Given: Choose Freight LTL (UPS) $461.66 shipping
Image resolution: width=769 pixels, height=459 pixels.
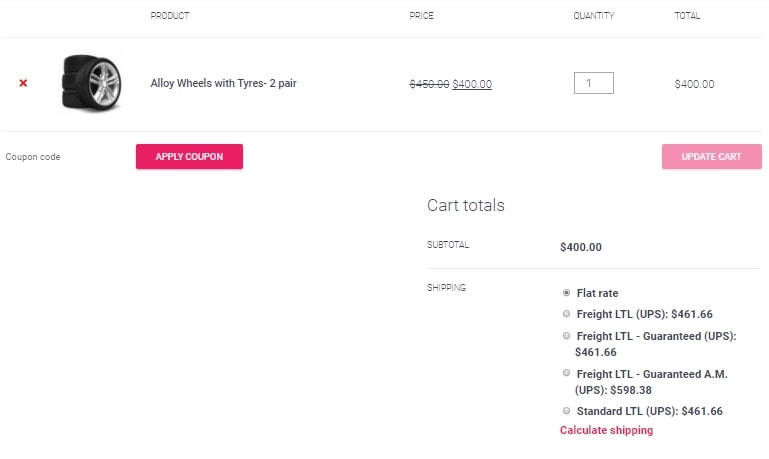Looking at the screenshot, I should (566, 314).
